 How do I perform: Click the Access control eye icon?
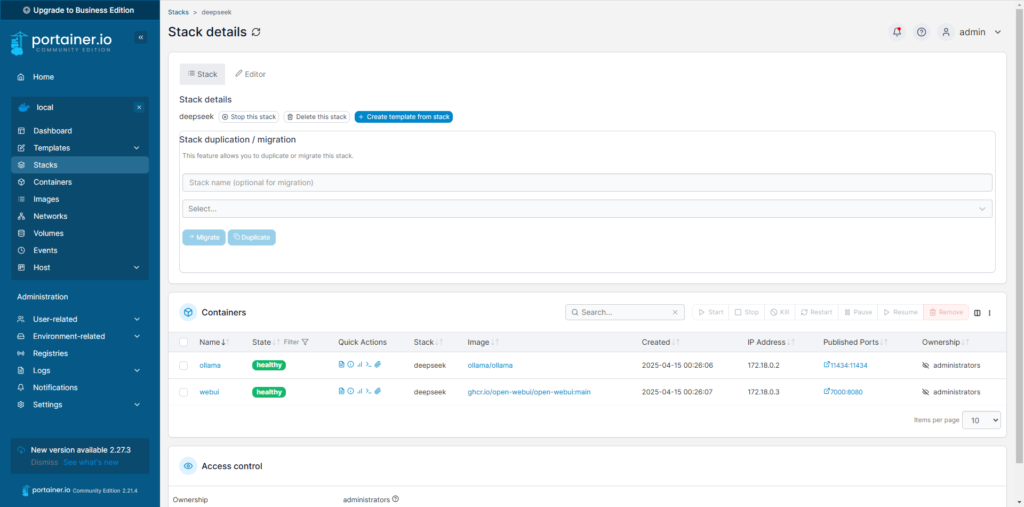point(188,466)
